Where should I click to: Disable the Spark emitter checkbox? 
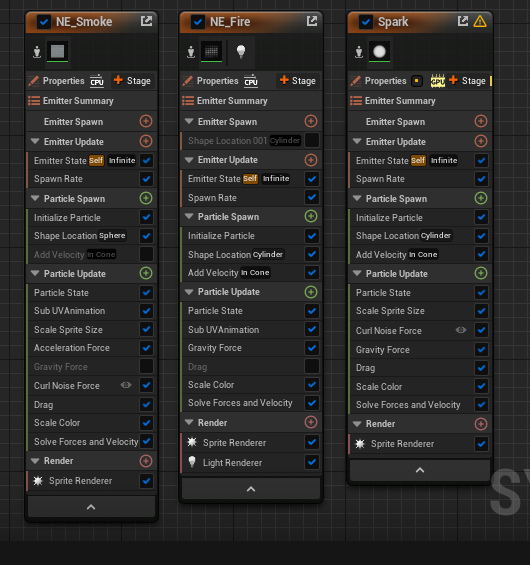pyautogui.click(x=366, y=22)
